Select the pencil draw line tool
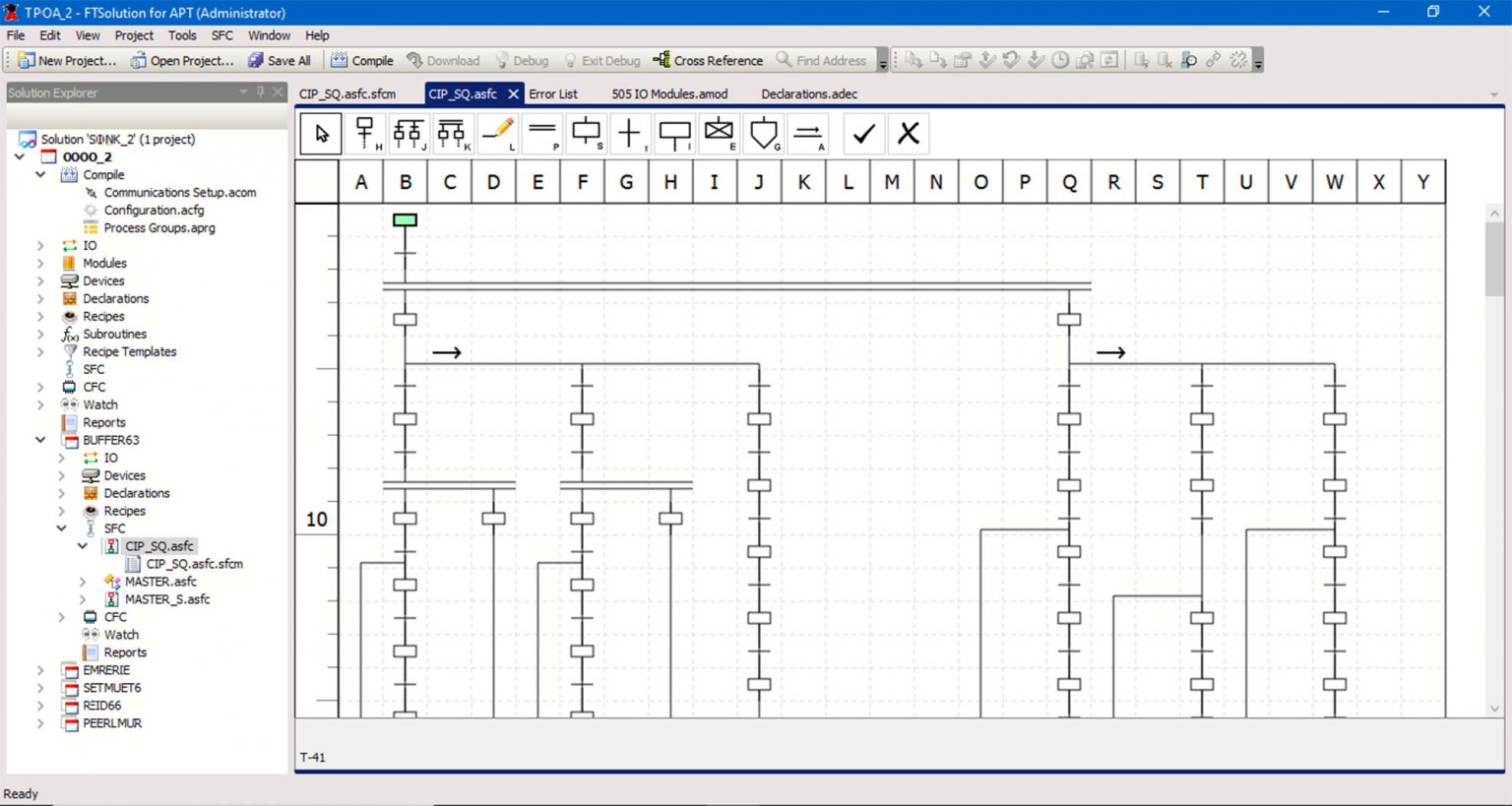1512x806 pixels. point(498,133)
